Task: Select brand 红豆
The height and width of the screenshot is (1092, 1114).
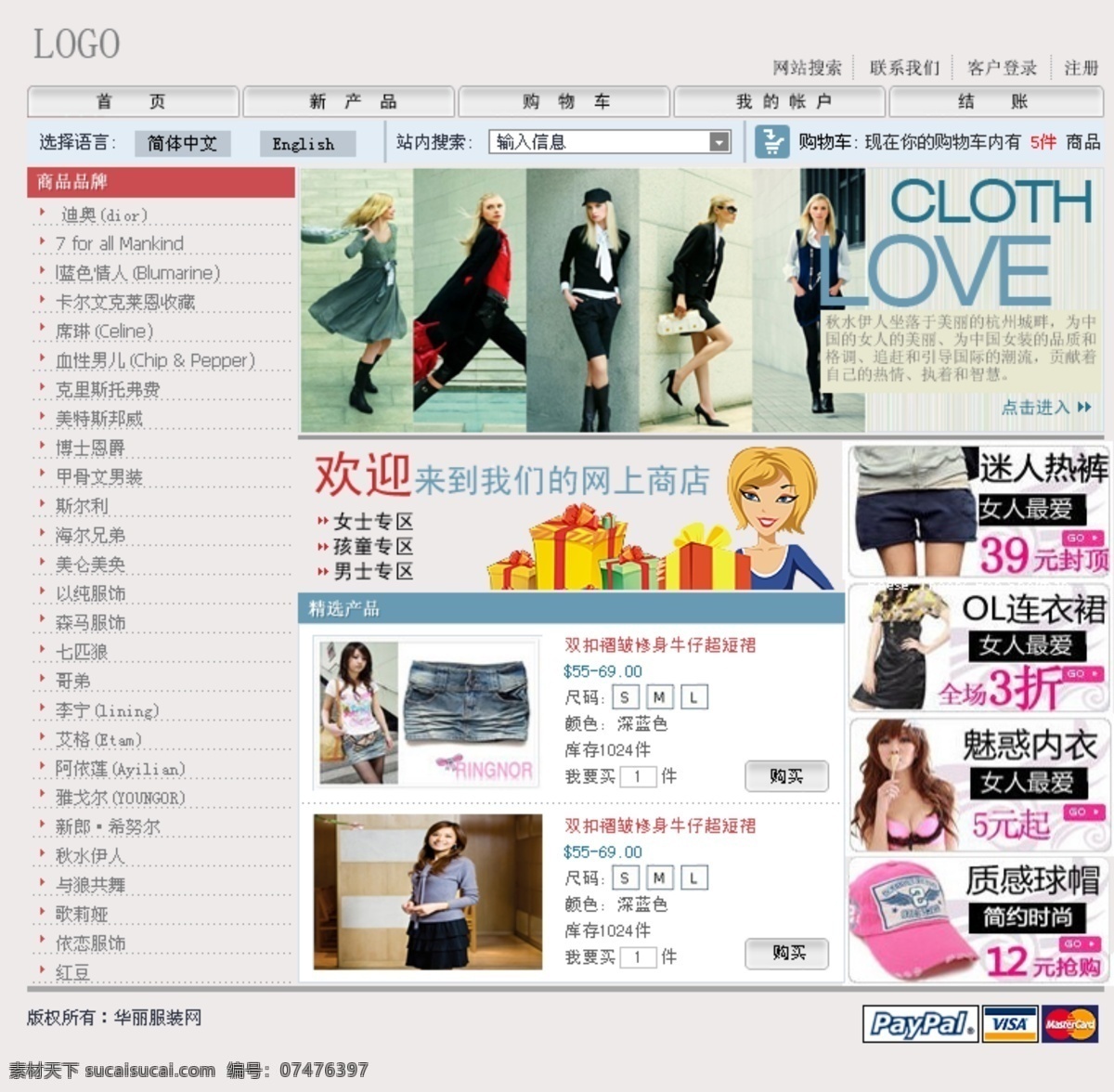Action: pos(72,972)
